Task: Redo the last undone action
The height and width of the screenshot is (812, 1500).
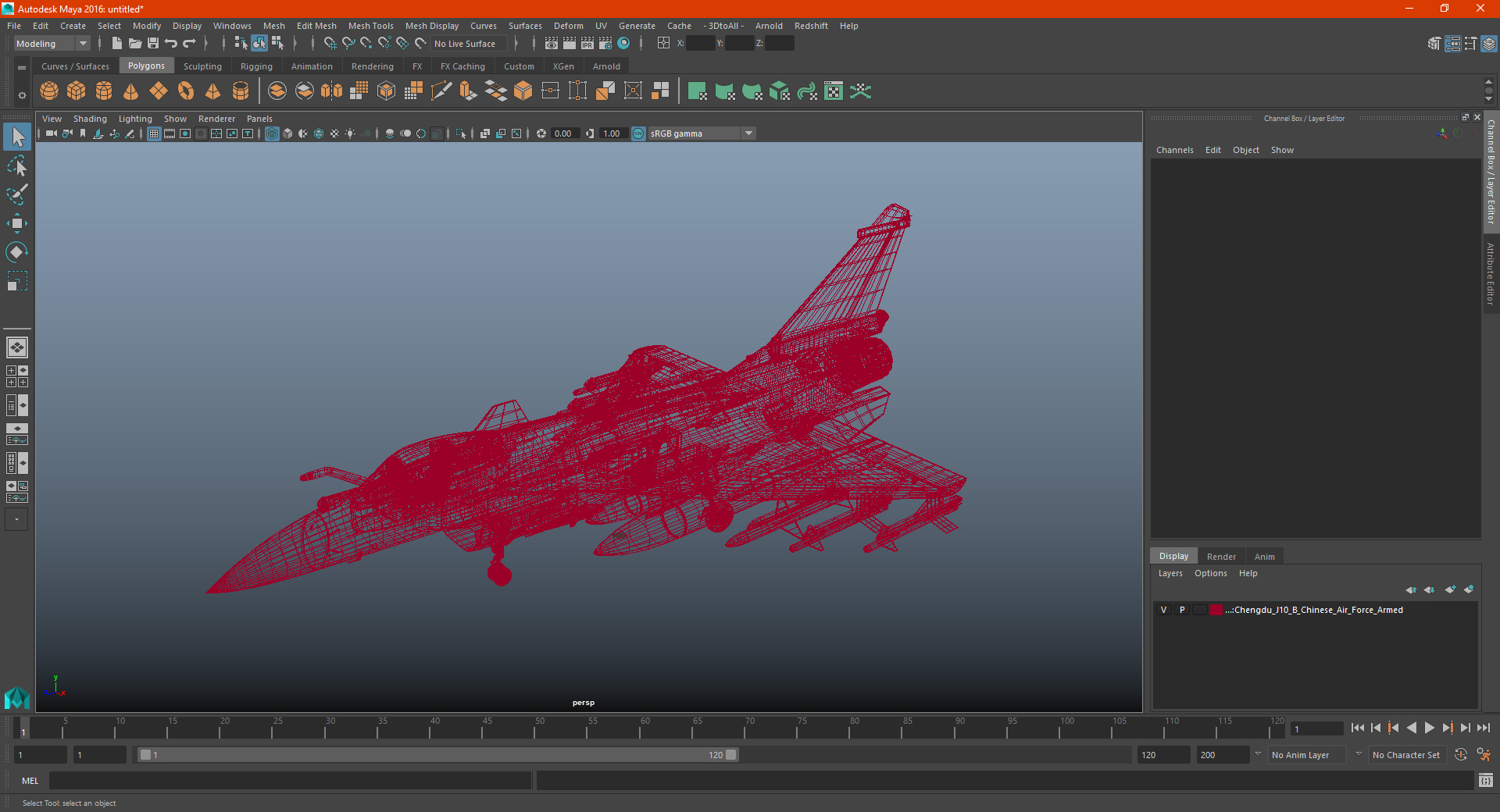Action: 189,44
